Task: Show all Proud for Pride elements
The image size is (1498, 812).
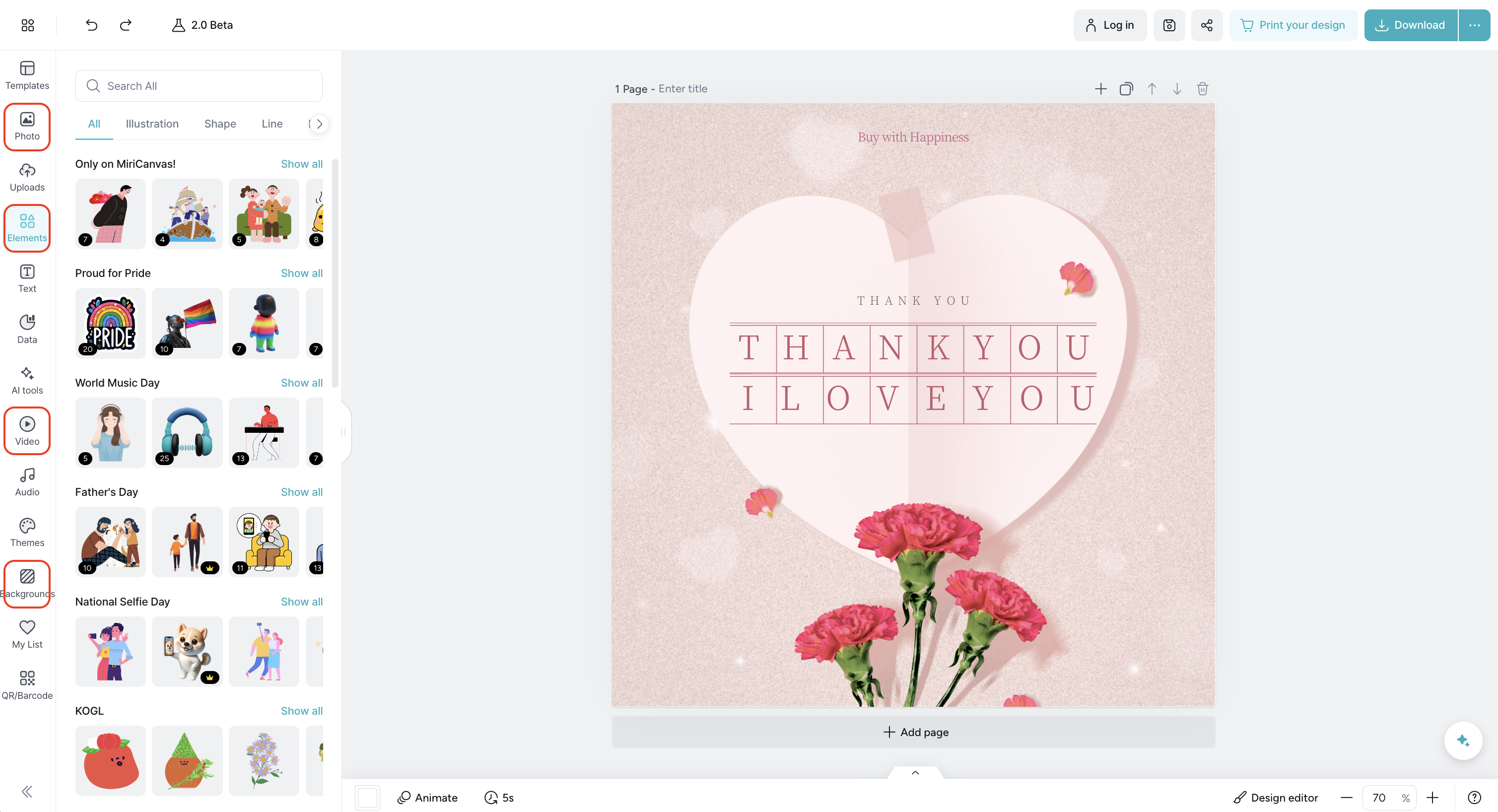Action: [x=301, y=273]
